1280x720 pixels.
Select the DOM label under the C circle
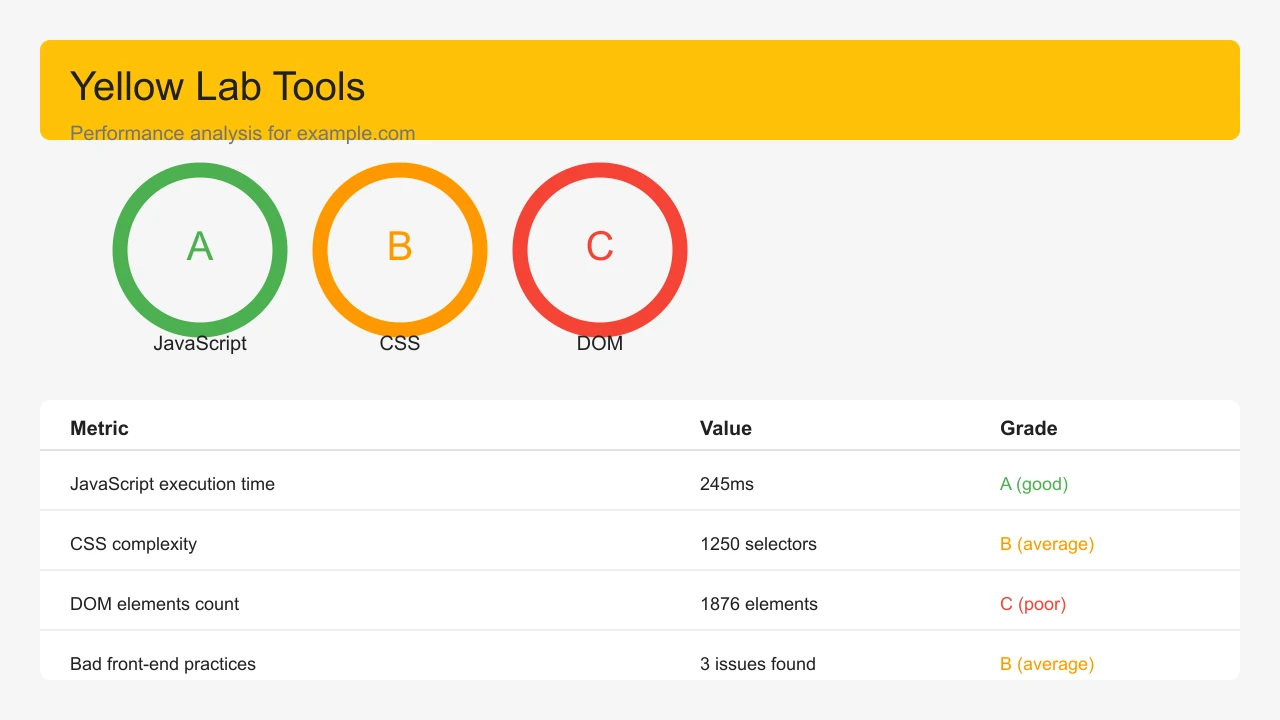pyautogui.click(x=600, y=343)
